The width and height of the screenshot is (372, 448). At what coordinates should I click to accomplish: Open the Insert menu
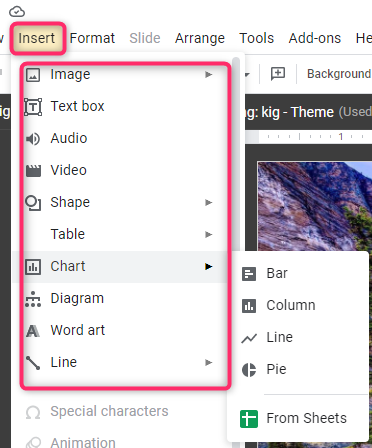coord(37,38)
